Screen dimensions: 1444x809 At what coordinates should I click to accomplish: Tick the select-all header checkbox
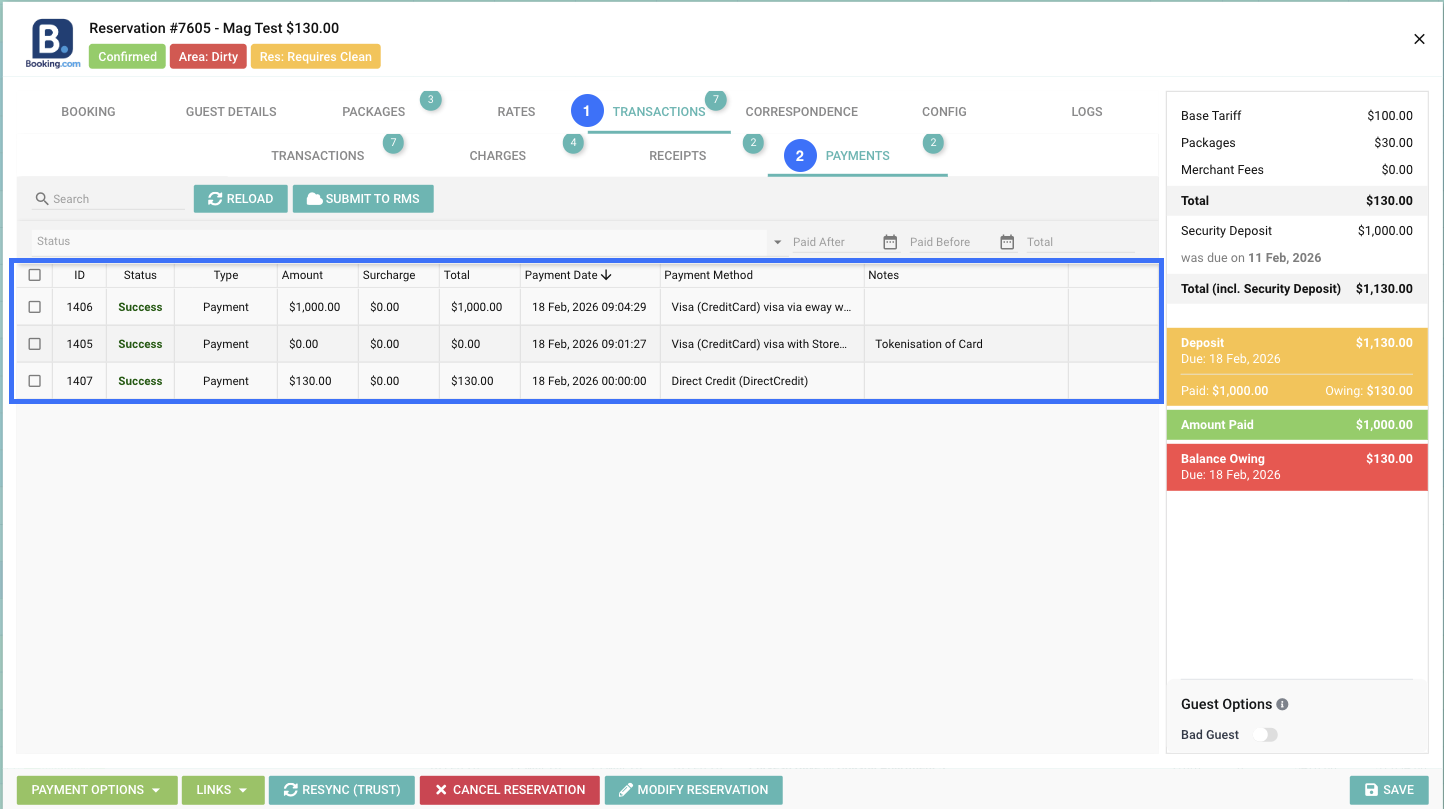click(35, 275)
